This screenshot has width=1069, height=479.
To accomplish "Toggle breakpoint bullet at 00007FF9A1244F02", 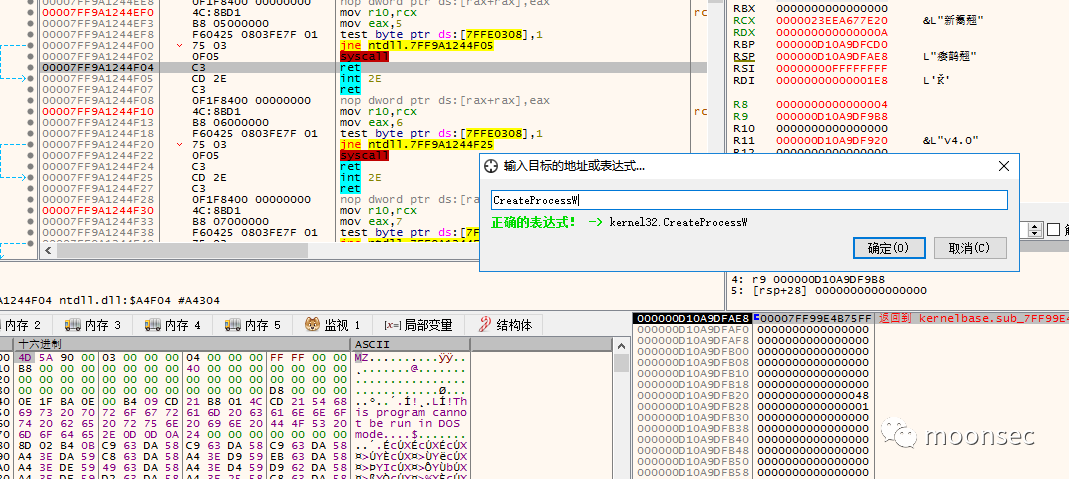I will [x=30, y=57].
